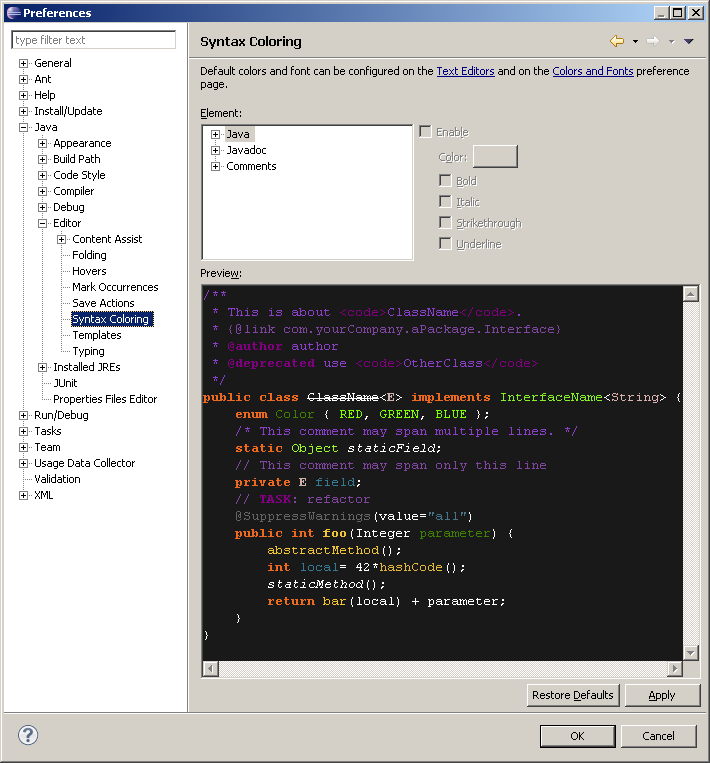Expand the General preferences node
Screen dimensions: 710x763
click(x=23, y=63)
